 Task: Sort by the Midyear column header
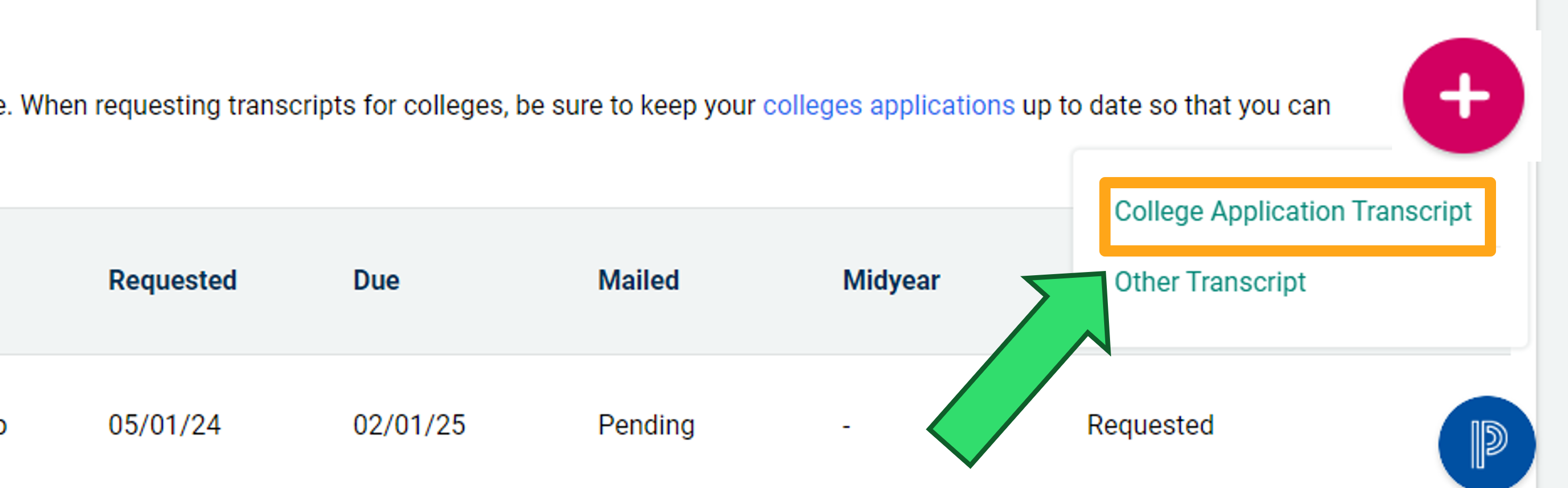coord(891,280)
